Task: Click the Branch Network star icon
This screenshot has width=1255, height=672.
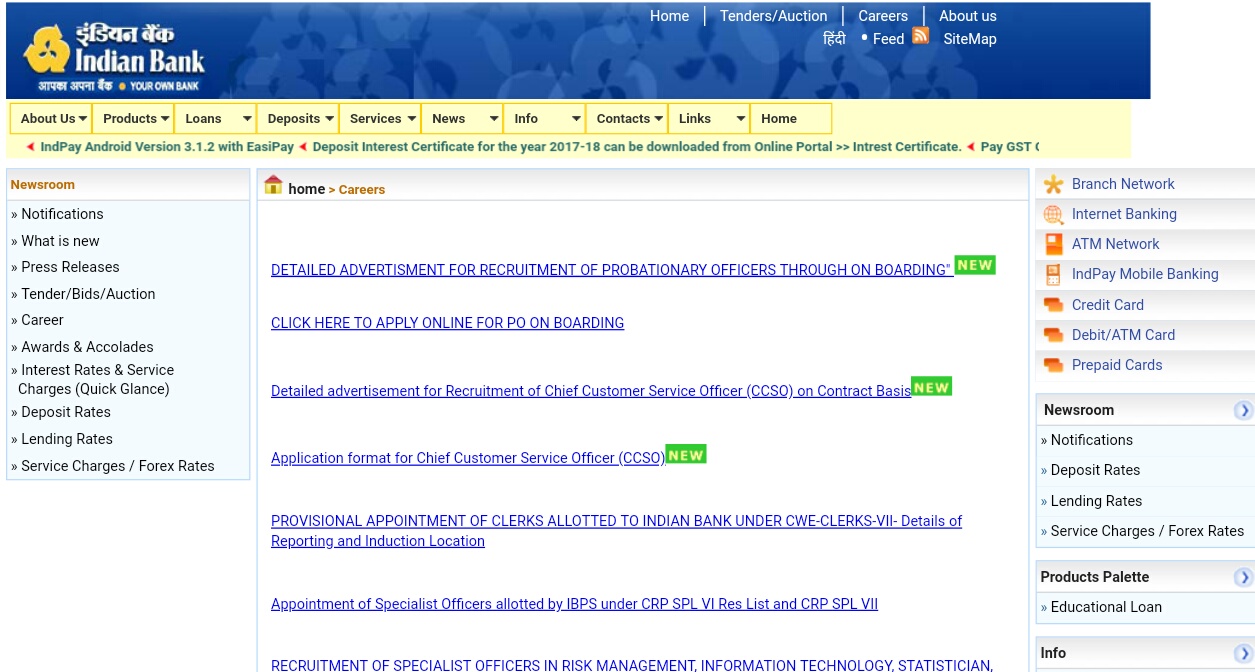Action: [1053, 184]
